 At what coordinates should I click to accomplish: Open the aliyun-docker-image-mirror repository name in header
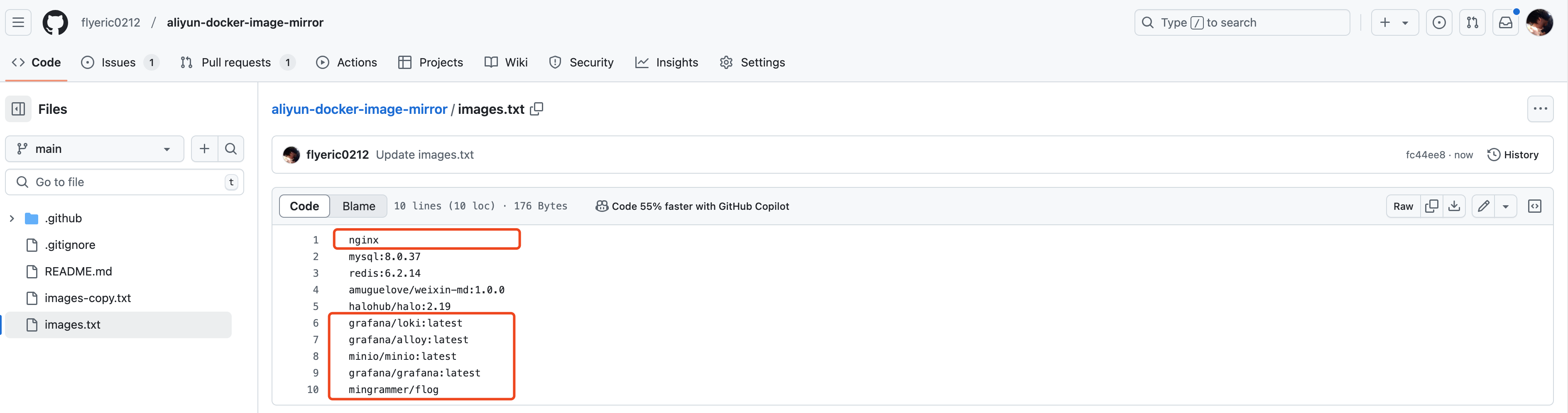coord(245,22)
